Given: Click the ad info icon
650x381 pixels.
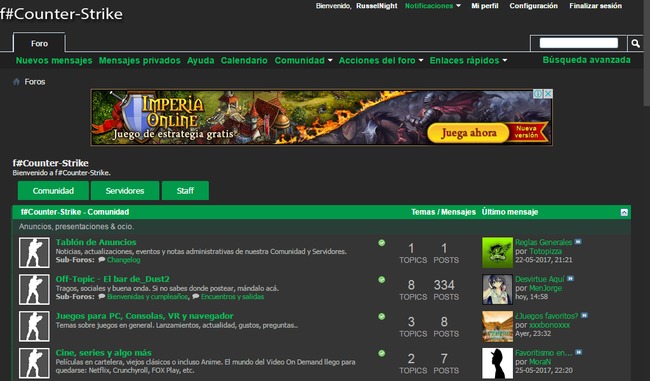Looking at the screenshot, I should [x=538, y=94].
